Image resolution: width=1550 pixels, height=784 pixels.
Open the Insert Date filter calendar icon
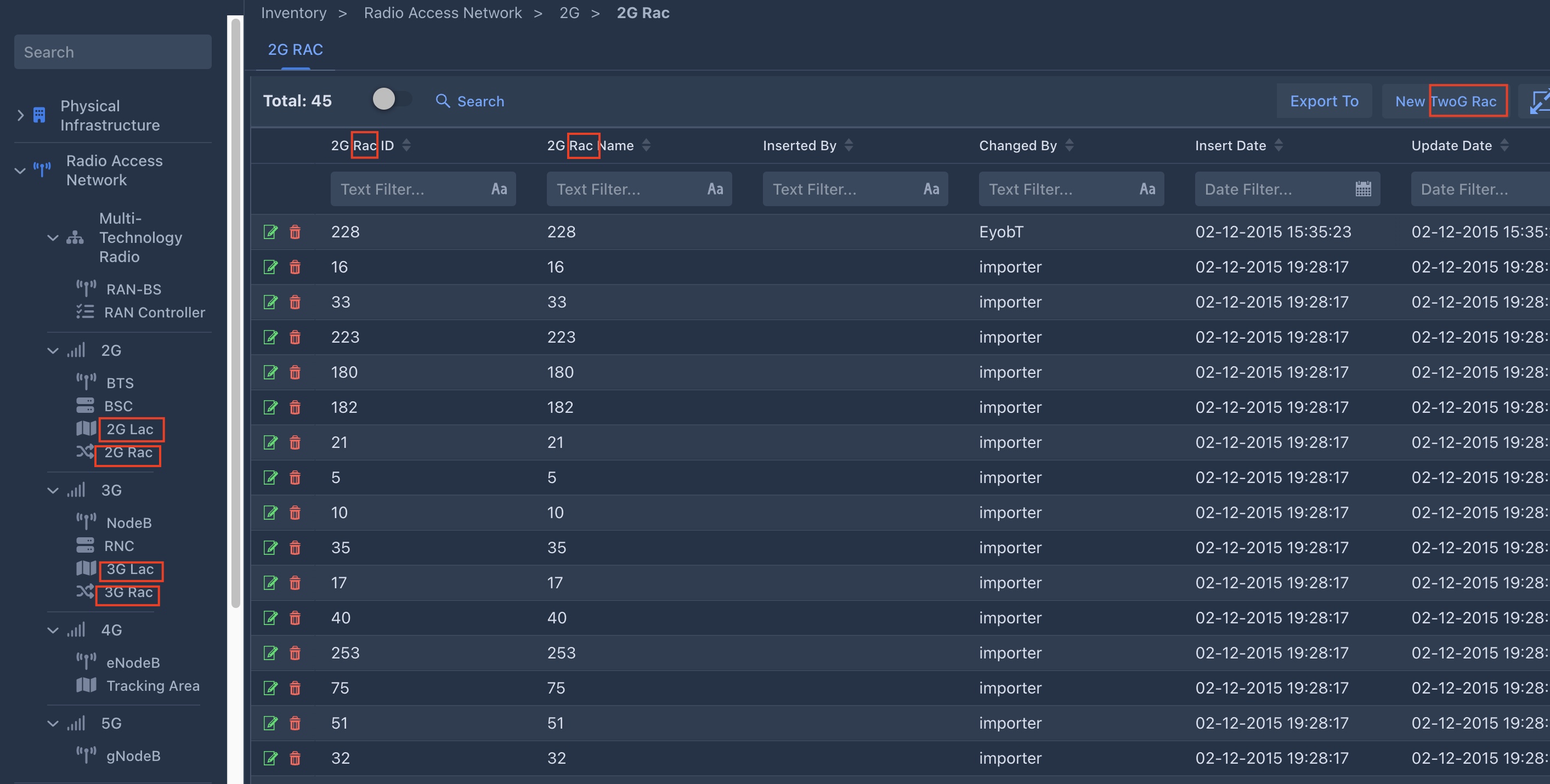click(1363, 189)
